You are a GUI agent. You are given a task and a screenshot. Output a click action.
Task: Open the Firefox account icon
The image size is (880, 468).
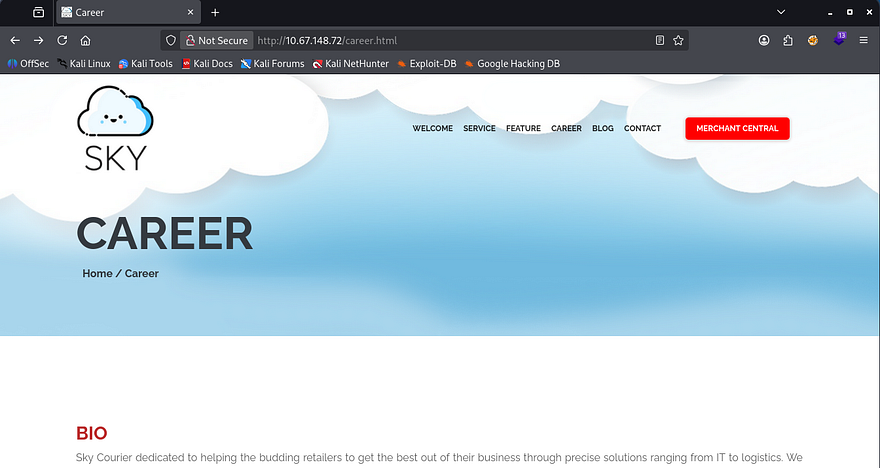coord(764,41)
